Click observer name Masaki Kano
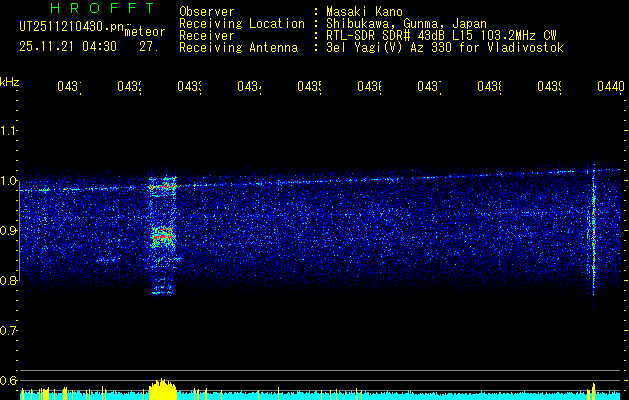This screenshot has width=629, height=400. point(364,11)
